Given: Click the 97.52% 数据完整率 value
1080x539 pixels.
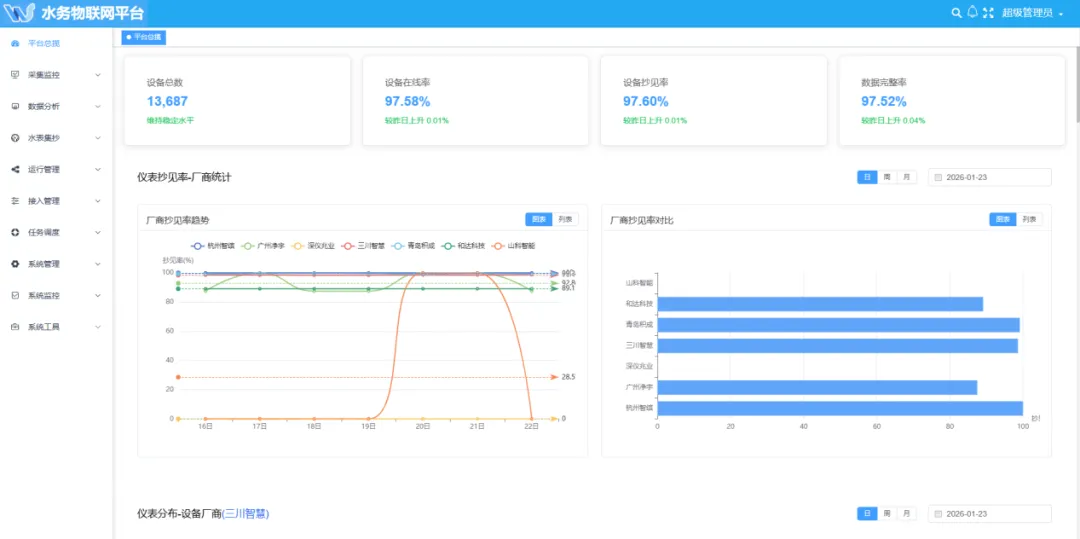Looking at the screenshot, I should (884, 102).
